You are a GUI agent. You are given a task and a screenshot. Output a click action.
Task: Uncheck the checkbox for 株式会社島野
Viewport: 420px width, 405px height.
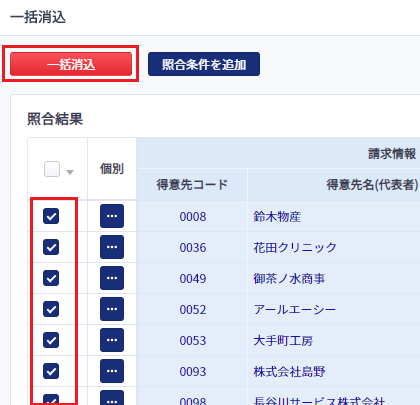51,371
